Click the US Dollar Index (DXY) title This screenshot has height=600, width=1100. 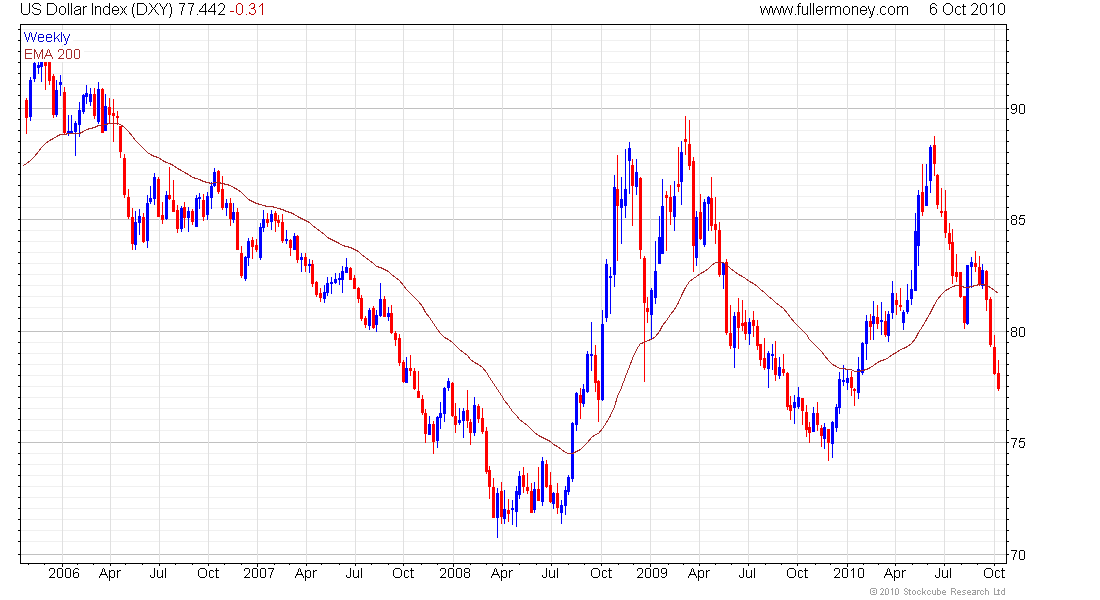pos(96,10)
